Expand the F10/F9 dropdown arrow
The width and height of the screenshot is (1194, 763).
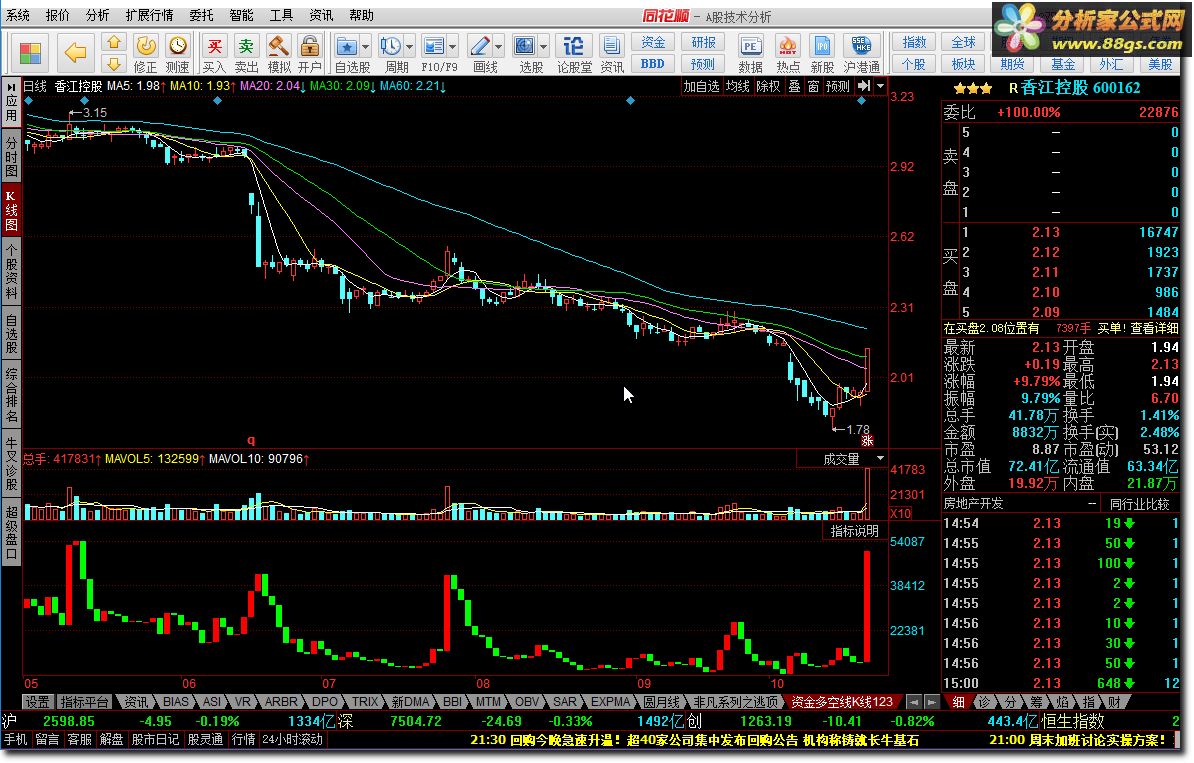(x=452, y=46)
